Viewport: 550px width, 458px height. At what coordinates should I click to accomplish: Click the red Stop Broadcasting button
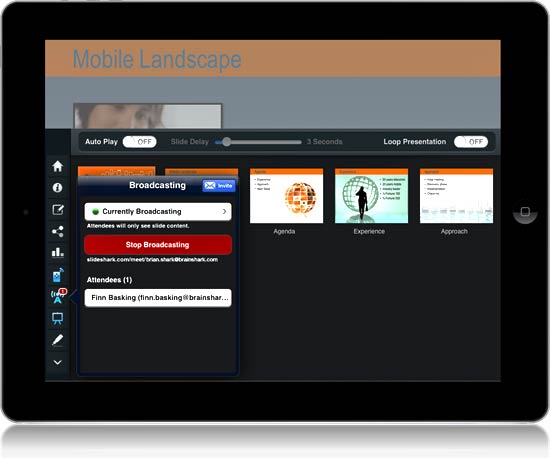point(158,245)
